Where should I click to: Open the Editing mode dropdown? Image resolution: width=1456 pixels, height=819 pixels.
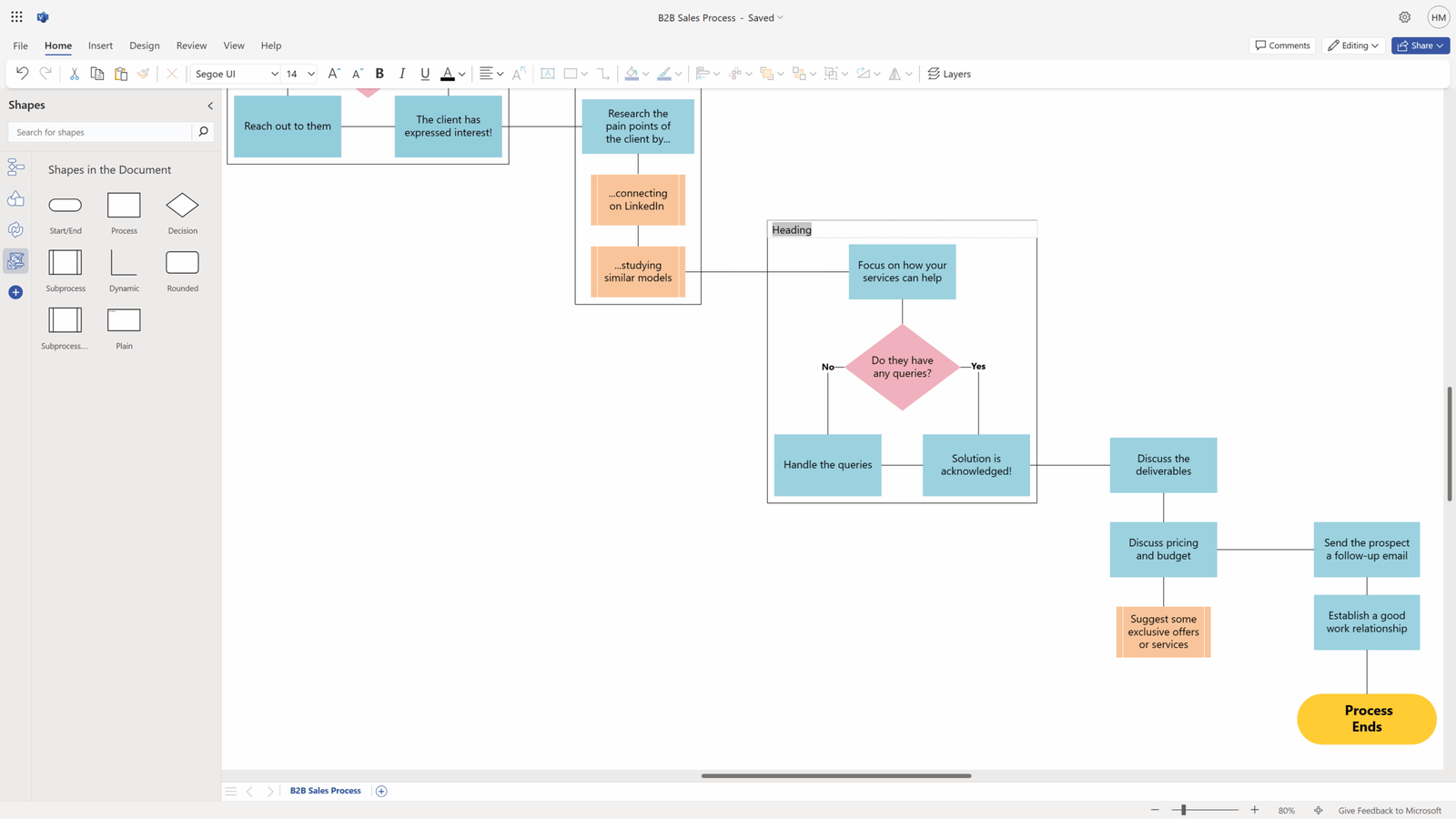pos(1353,45)
